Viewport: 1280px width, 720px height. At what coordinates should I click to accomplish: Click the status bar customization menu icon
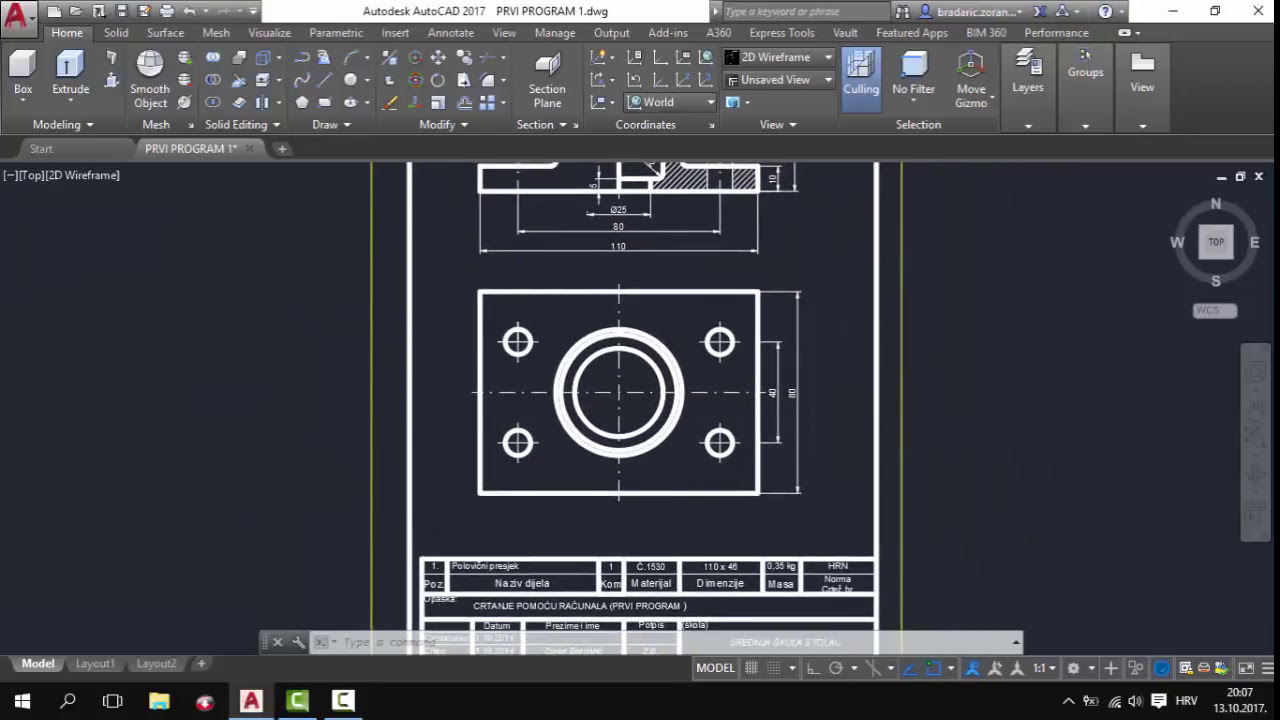[x=1268, y=668]
